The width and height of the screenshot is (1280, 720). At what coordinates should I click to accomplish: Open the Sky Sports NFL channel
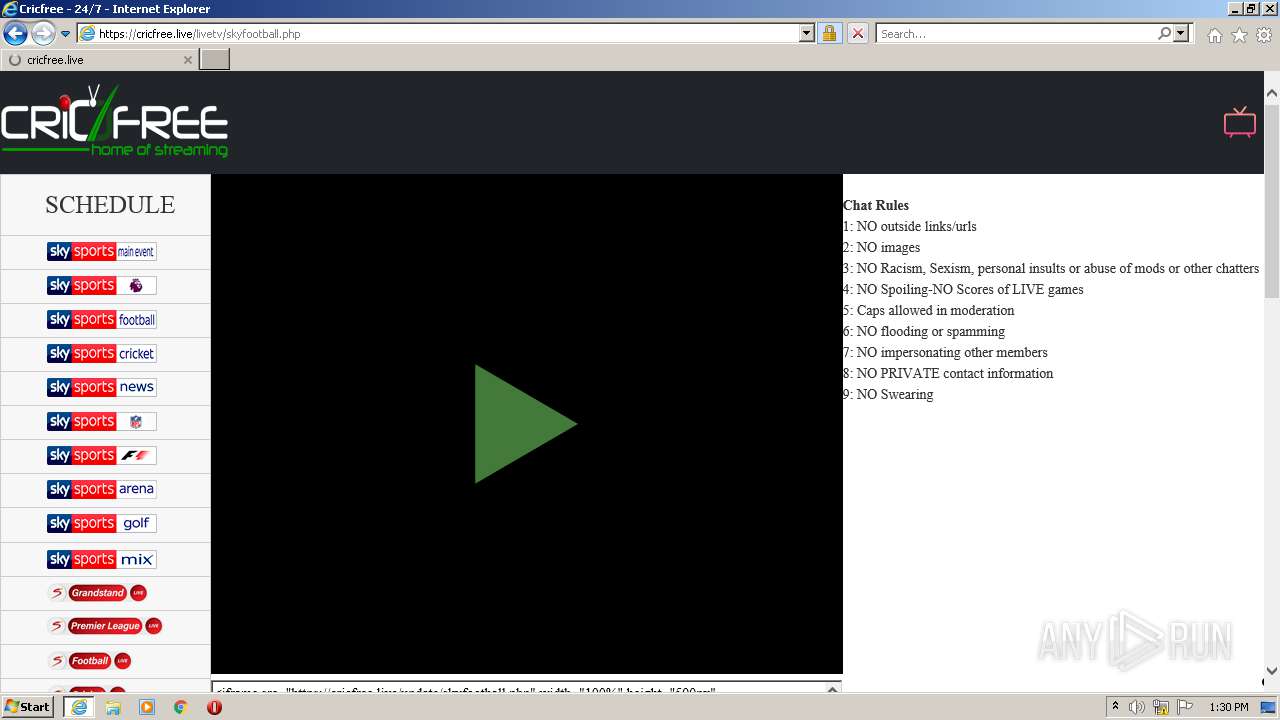pos(102,422)
